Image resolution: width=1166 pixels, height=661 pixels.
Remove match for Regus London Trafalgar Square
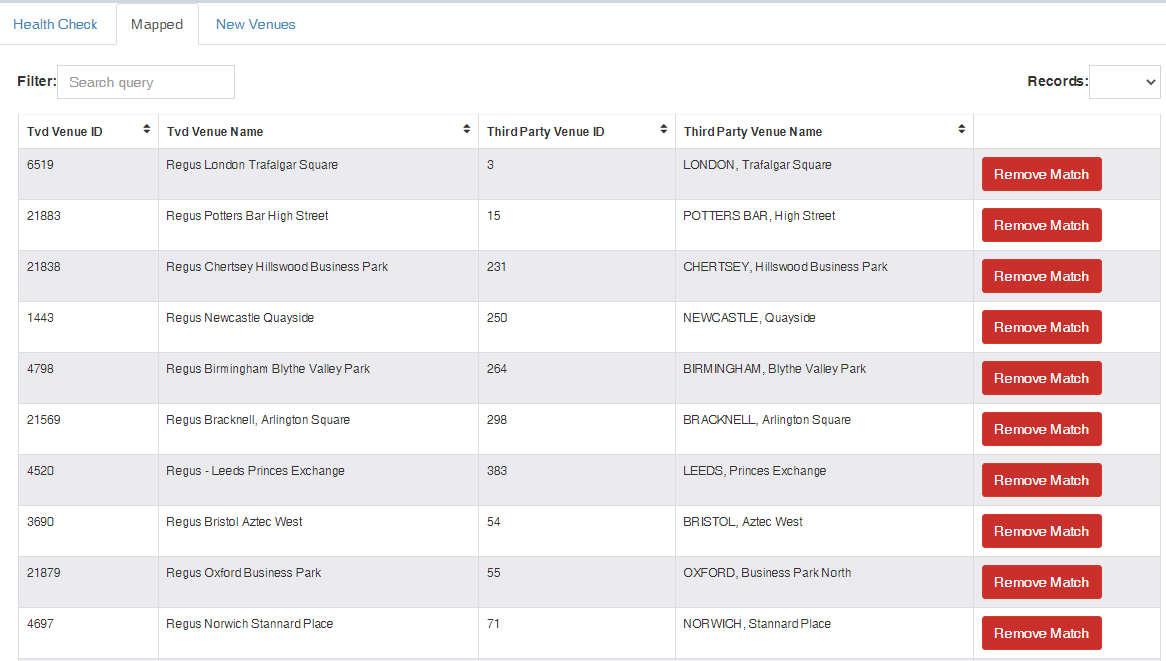(x=1041, y=174)
